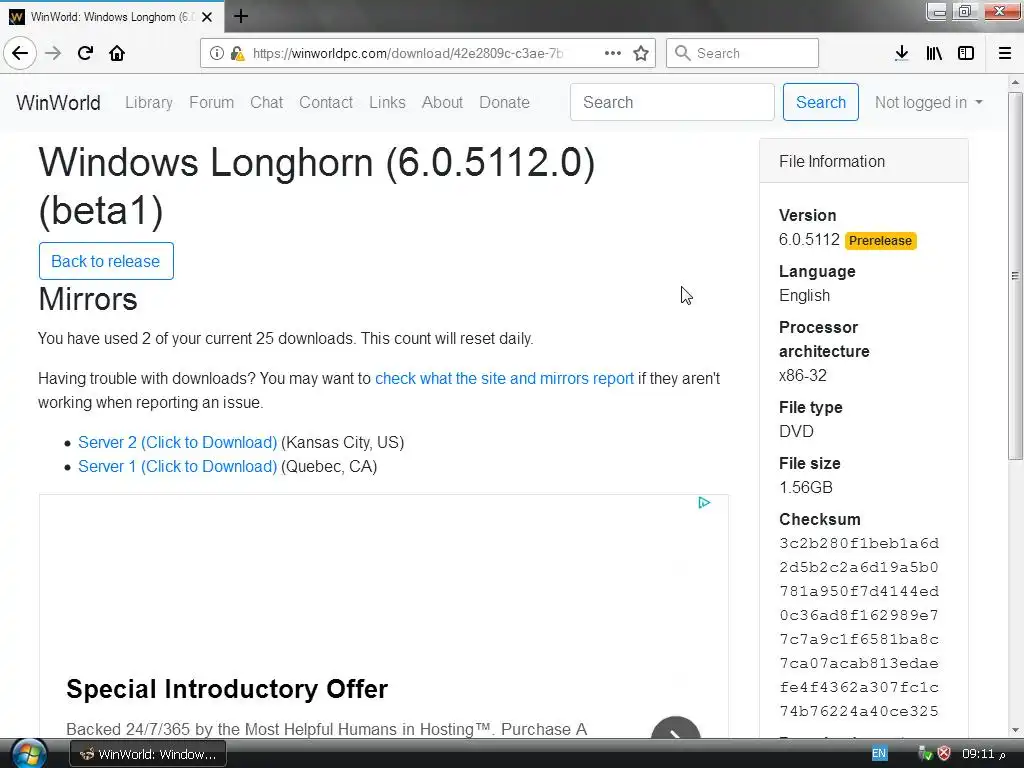Open the Library menu item
1024x768 pixels.
(149, 103)
